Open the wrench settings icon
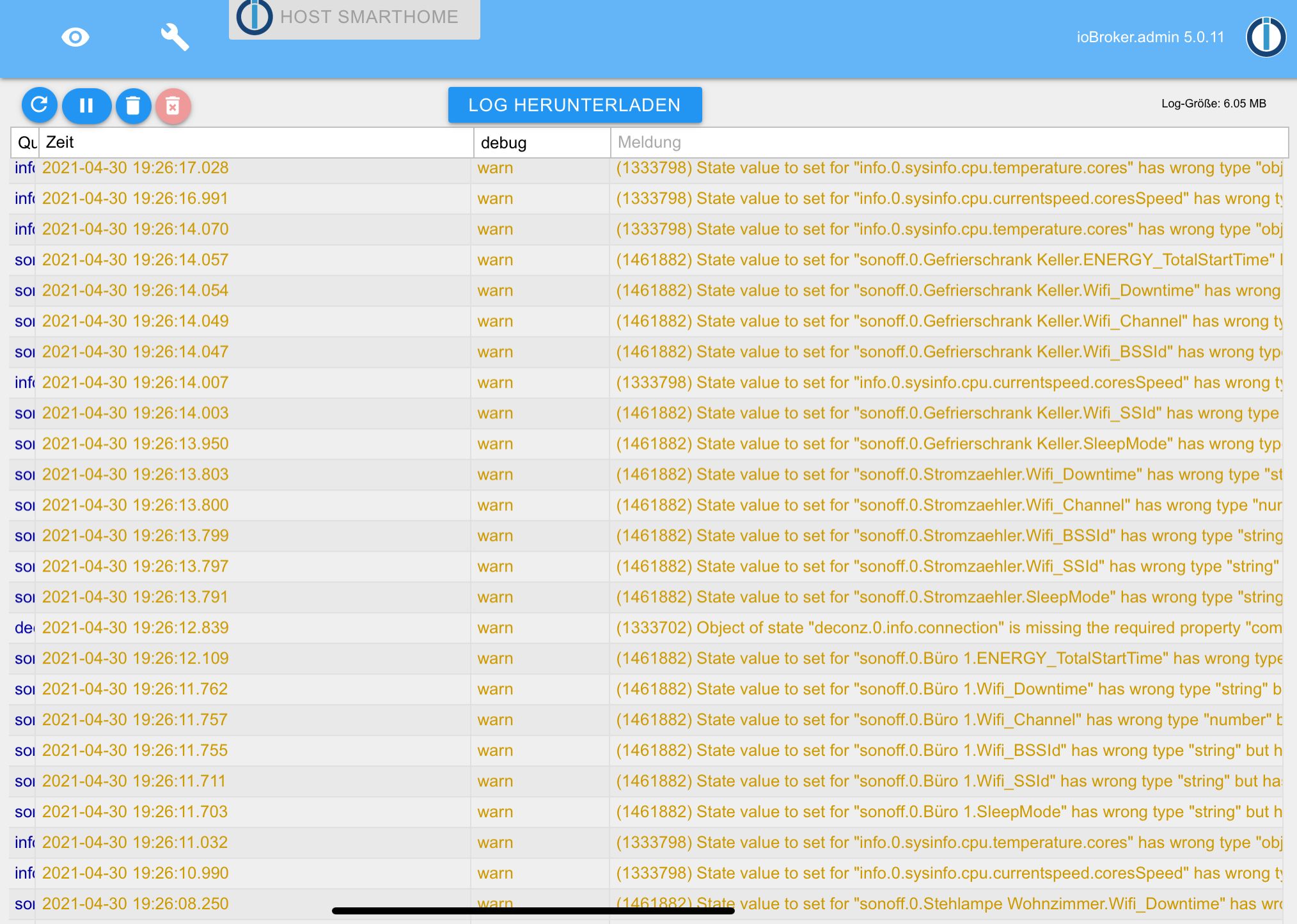Screen dimensions: 1297x924 (175, 37)
